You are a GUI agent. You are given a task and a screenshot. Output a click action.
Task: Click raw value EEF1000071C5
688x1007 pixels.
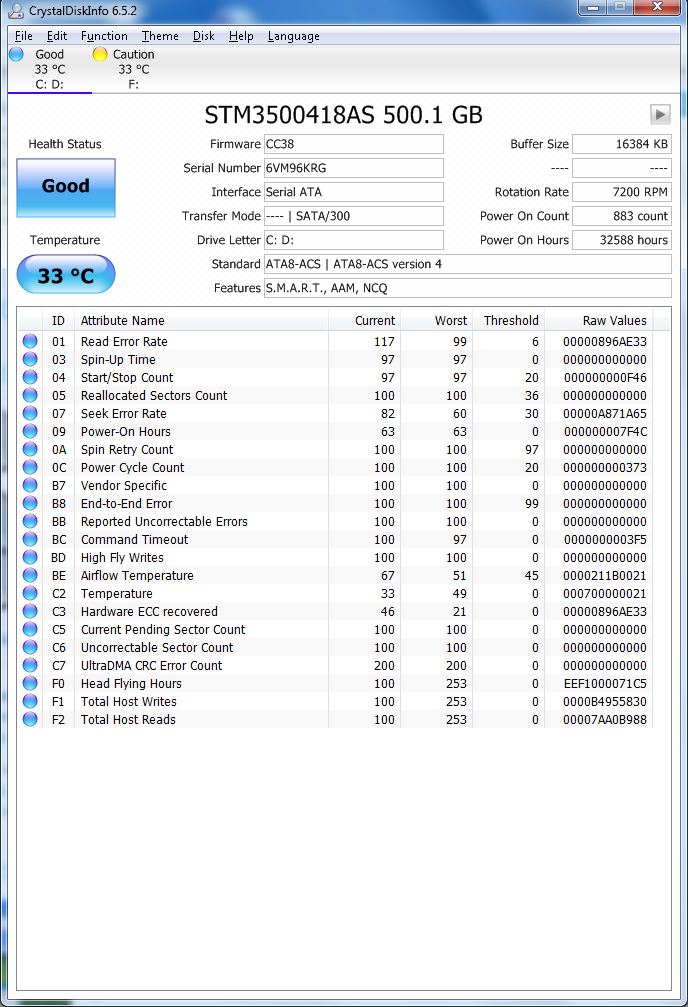(x=604, y=683)
